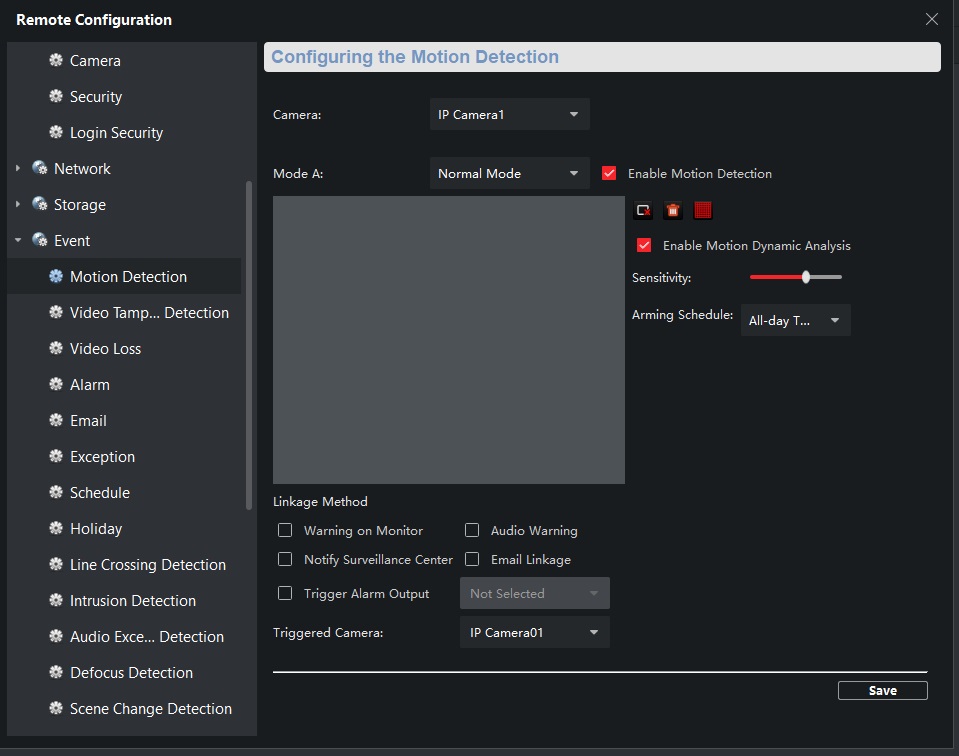Click the gear icon beside Video Loss
Viewport: 959px width, 756px height.
[56, 349]
